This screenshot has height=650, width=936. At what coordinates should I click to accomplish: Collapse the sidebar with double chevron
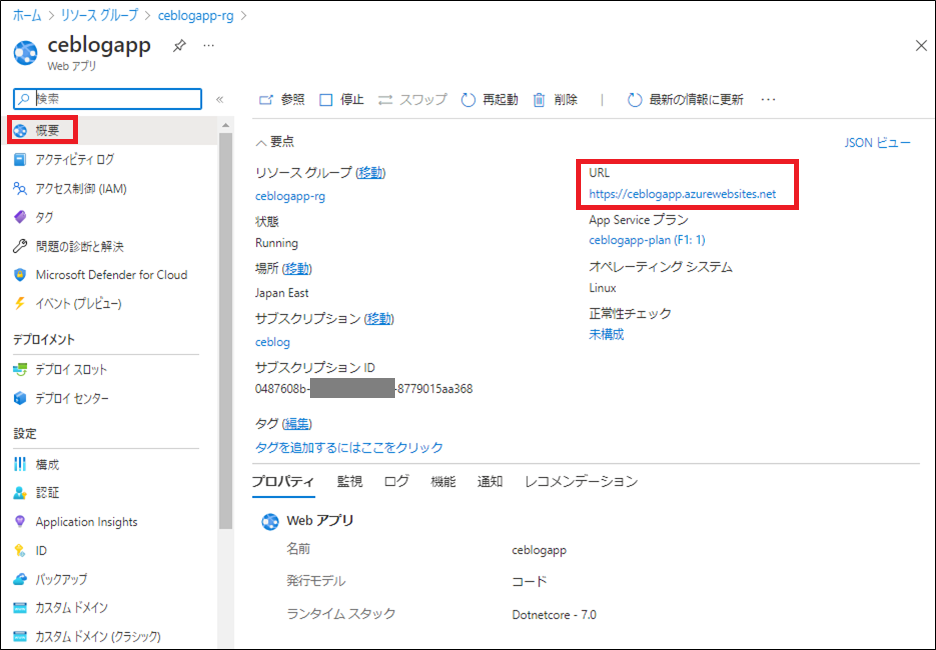point(220,99)
